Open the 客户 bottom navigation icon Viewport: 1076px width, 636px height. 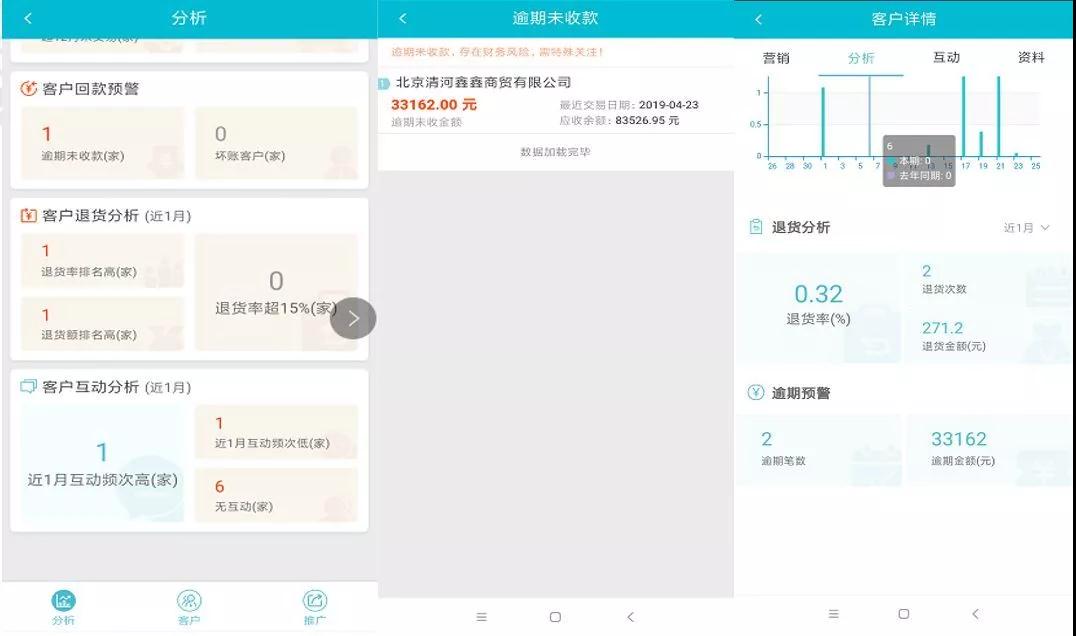pos(189,606)
